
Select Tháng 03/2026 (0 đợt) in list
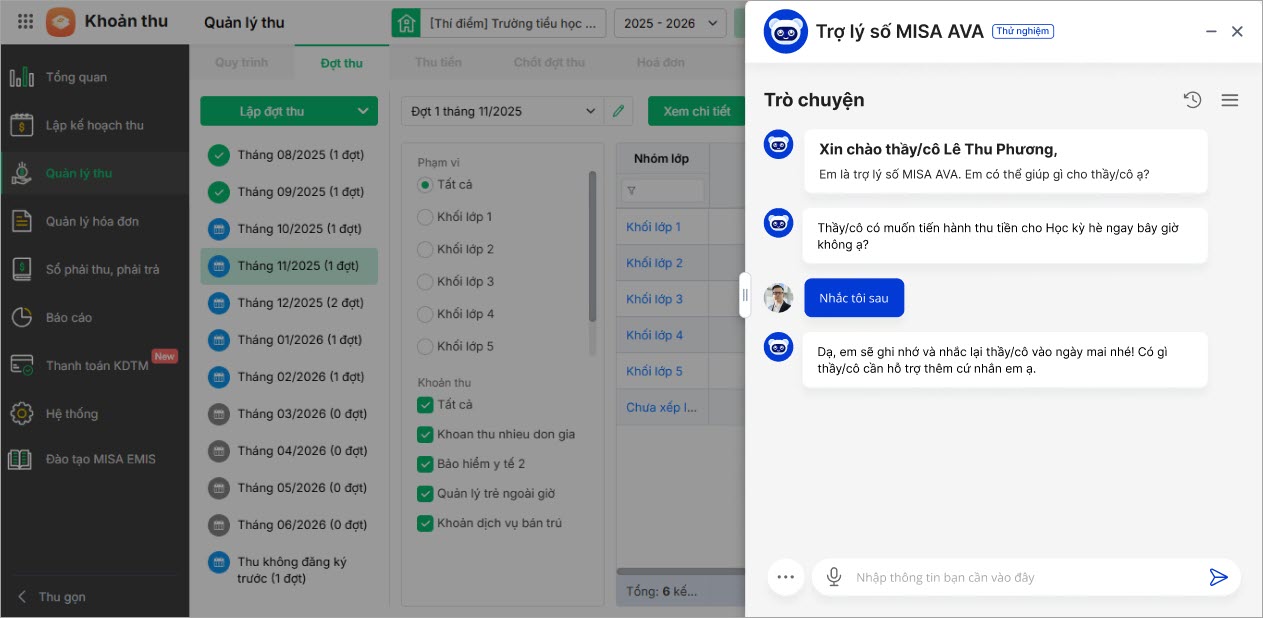(289, 414)
